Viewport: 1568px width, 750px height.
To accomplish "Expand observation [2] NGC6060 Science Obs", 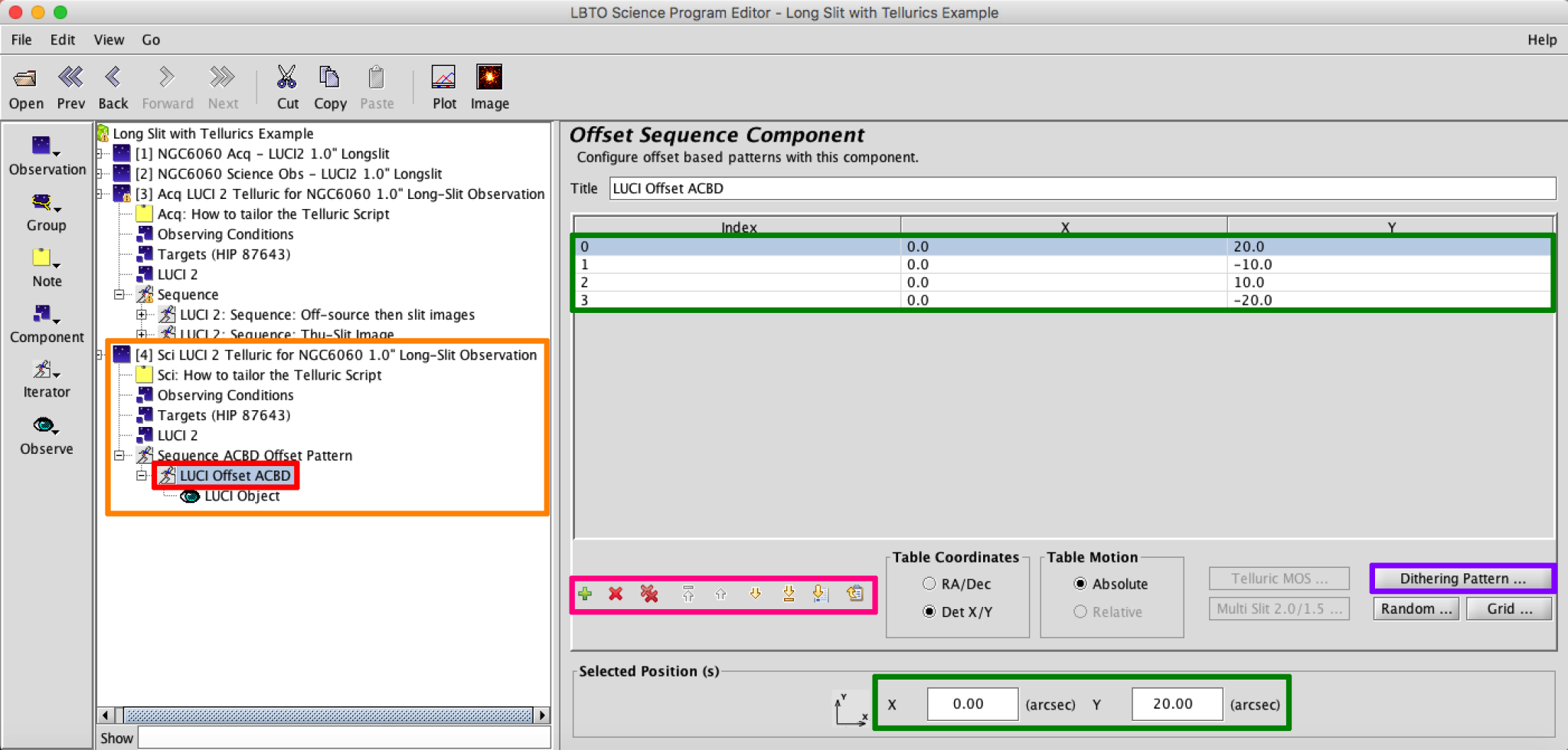I will pos(100,174).
